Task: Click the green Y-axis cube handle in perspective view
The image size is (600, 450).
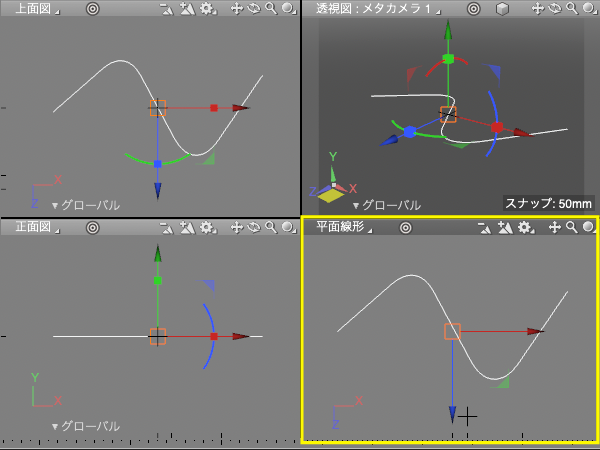Action: click(x=449, y=59)
